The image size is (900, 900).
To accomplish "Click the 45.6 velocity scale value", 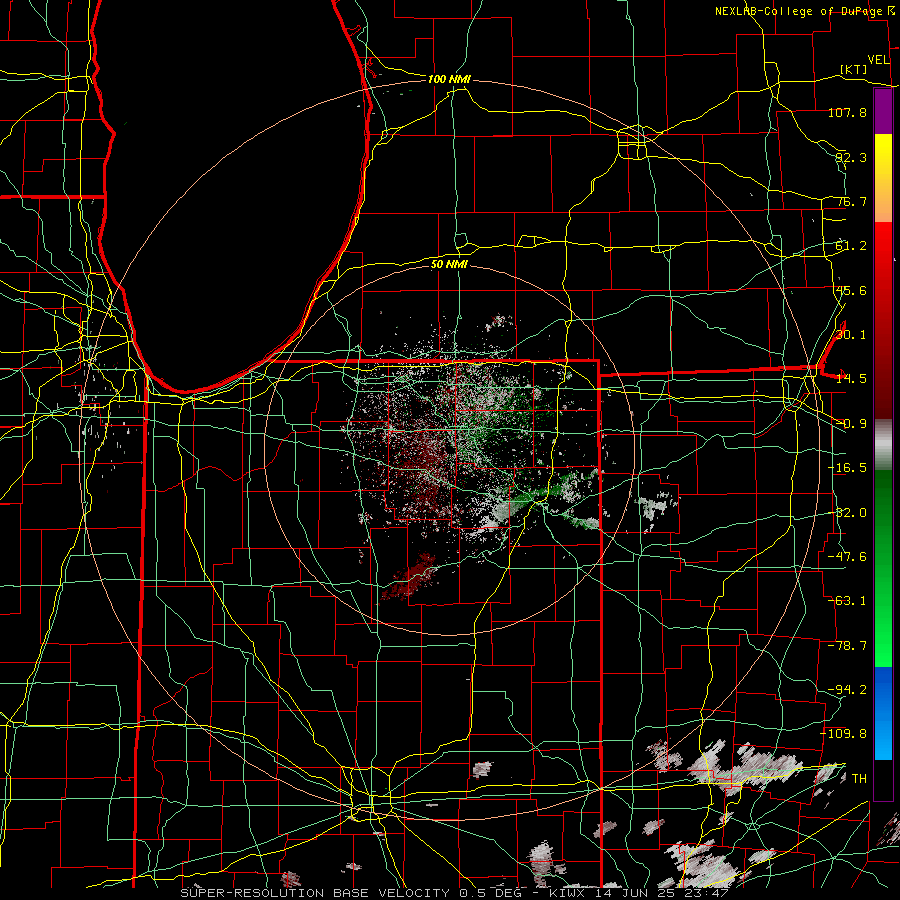I will pyautogui.click(x=851, y=290).
